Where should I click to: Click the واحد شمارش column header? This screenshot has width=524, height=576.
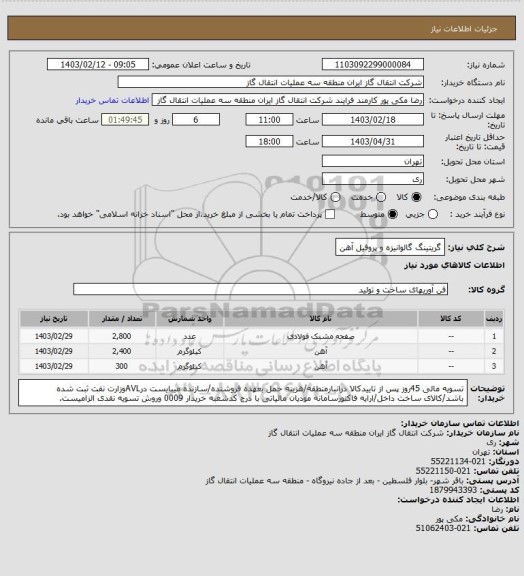(190, 318)
